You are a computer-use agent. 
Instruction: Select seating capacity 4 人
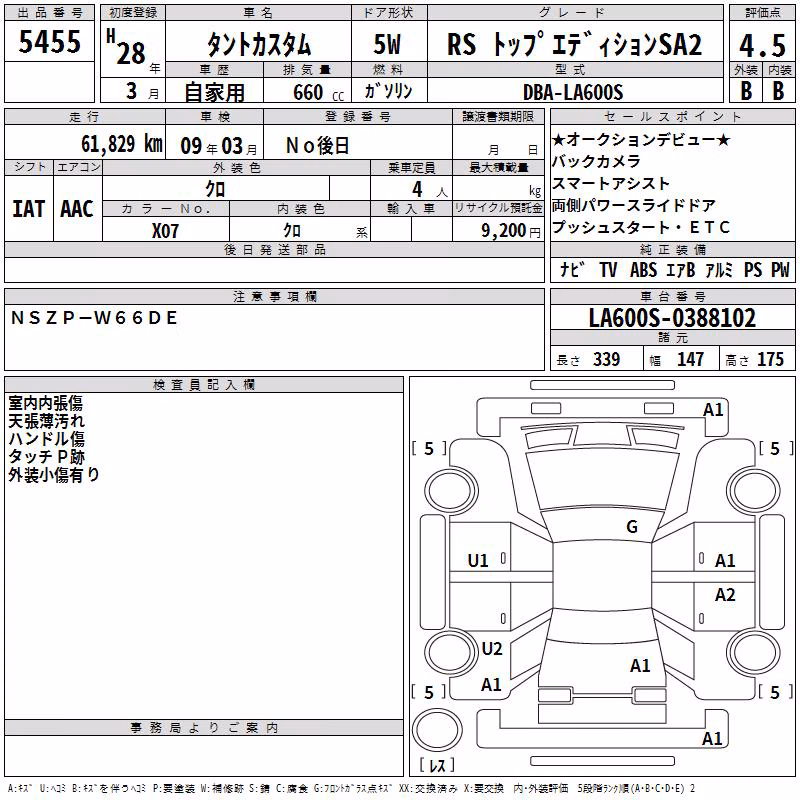(x=430, y=190)
